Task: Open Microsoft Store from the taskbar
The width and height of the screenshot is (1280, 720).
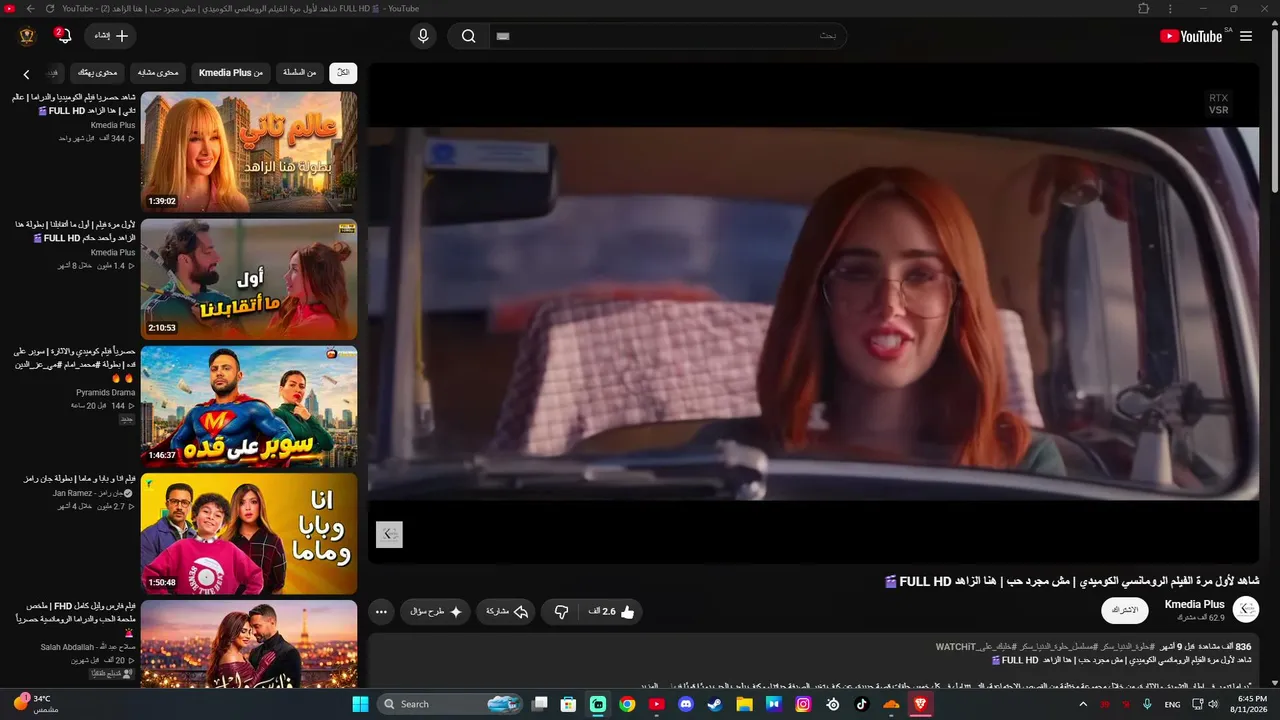Action: pyautogui.click(x=568, y=704)
